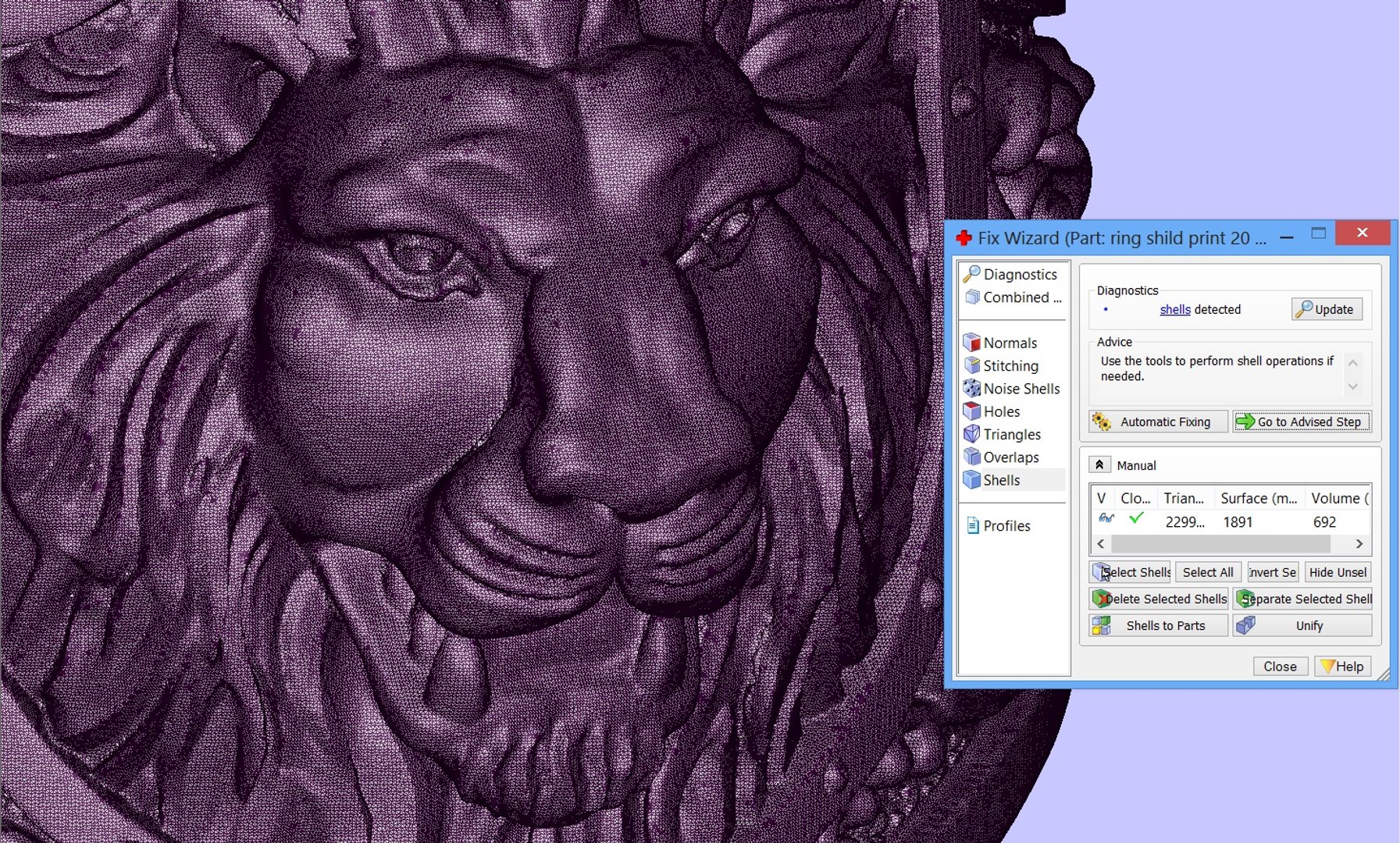Close the Fix Wizard via Close button
Image resolution: width=1400 pixels, height=843 pixels.
[1280, 666]
